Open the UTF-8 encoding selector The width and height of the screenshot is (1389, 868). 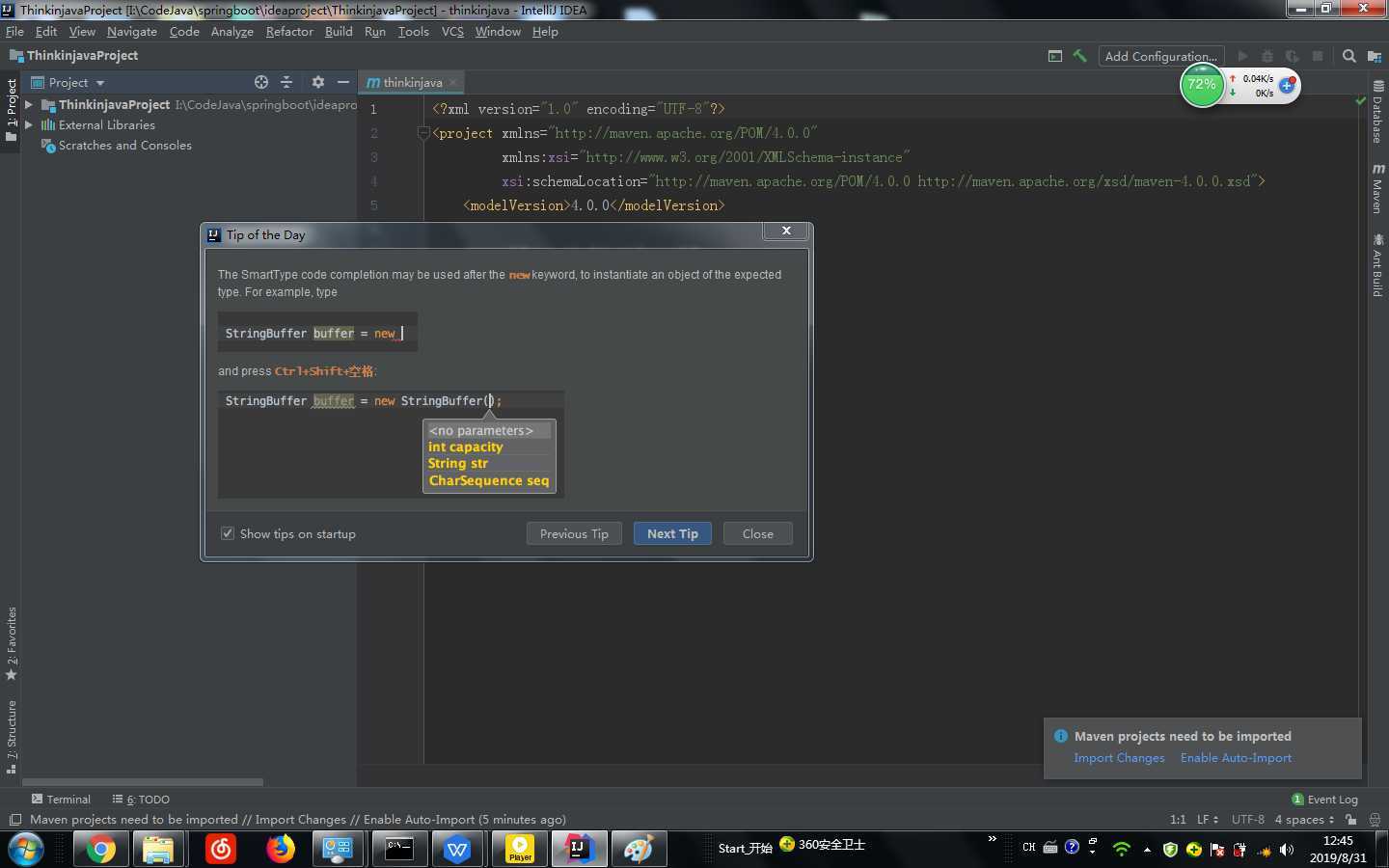[x=1247, y=820]
